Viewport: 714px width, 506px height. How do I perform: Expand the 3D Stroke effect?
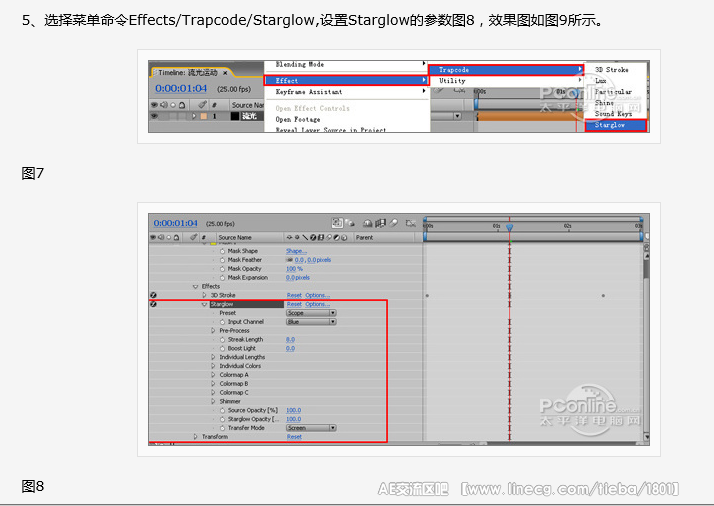pyautogui.click(x=204, y=295)
